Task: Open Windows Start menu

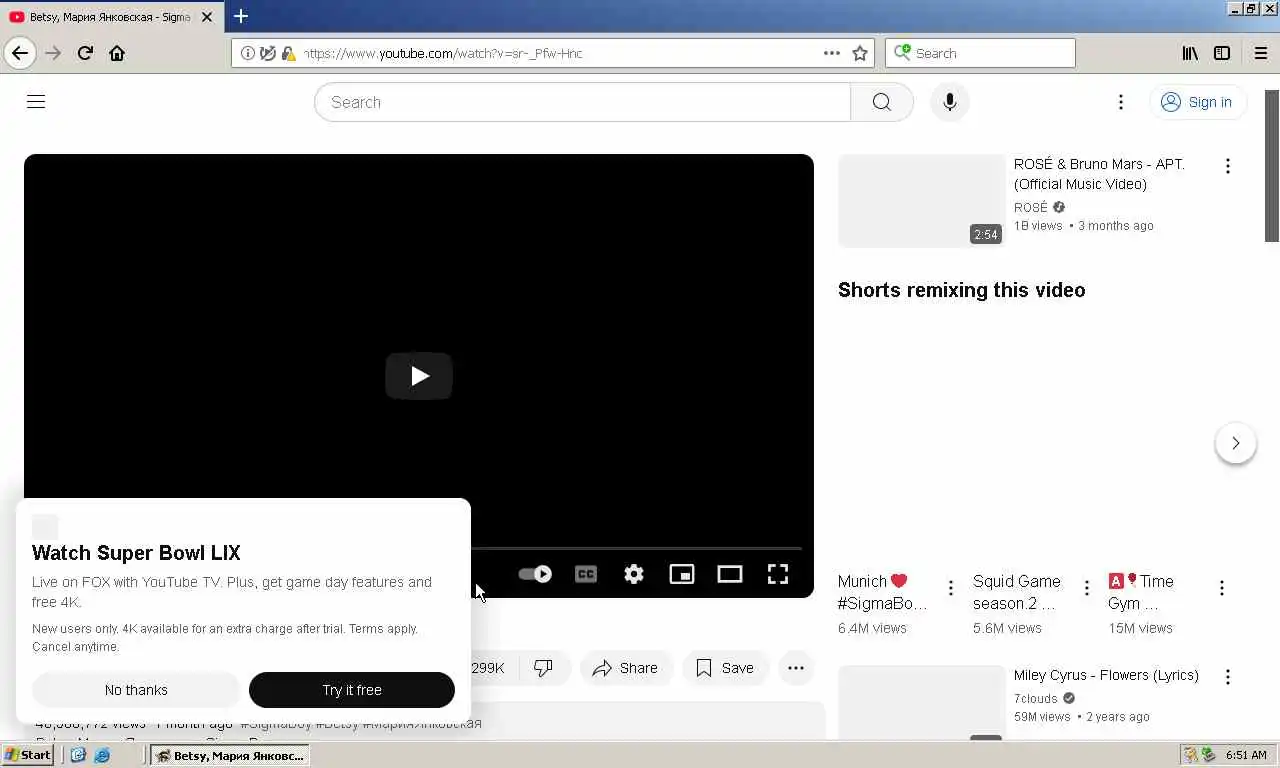Action: (x=28, y=755)
